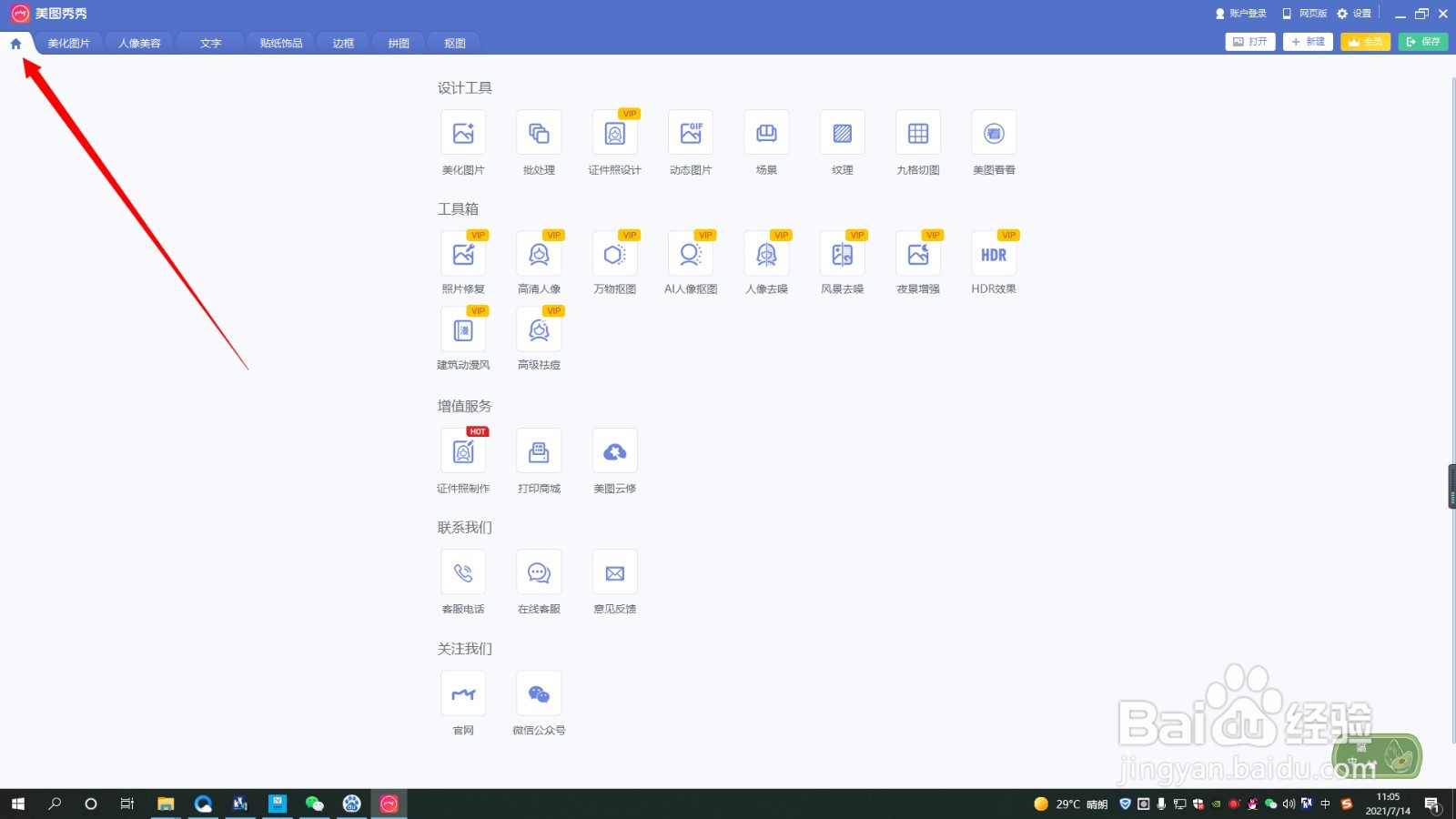
Task: Switch to the 美化图片 tab
Action: click(69, 43)
